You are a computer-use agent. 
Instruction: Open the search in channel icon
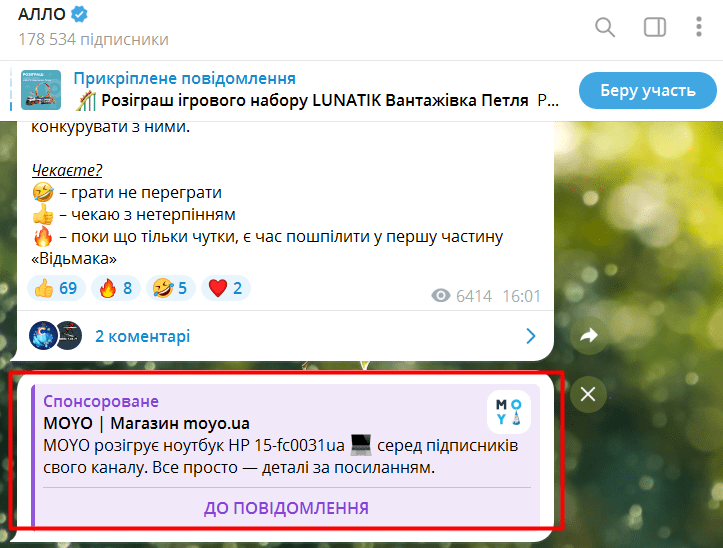(x=605, y=27)
